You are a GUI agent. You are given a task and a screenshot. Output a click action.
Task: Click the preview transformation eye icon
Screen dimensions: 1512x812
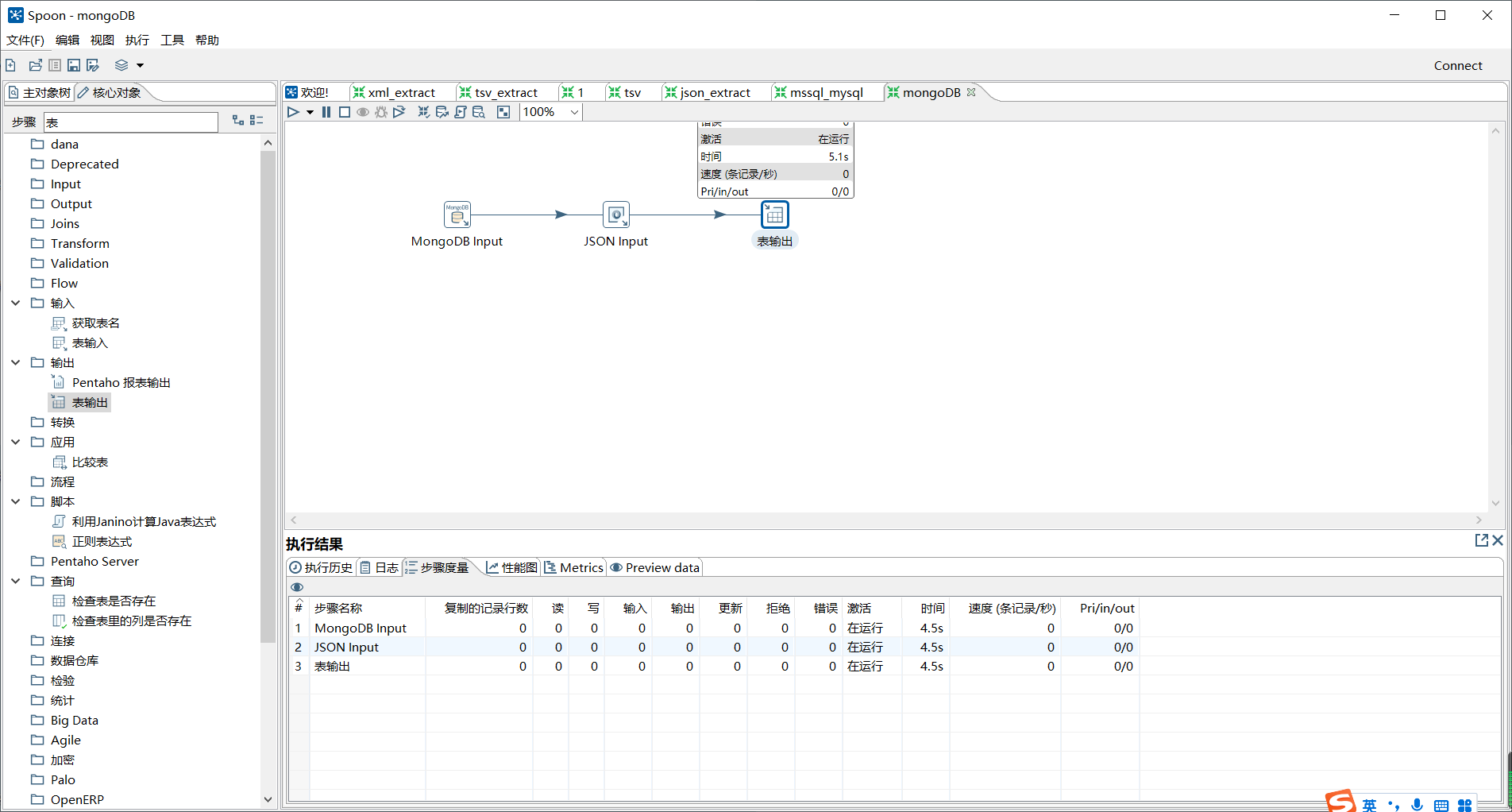pos(363,112)
